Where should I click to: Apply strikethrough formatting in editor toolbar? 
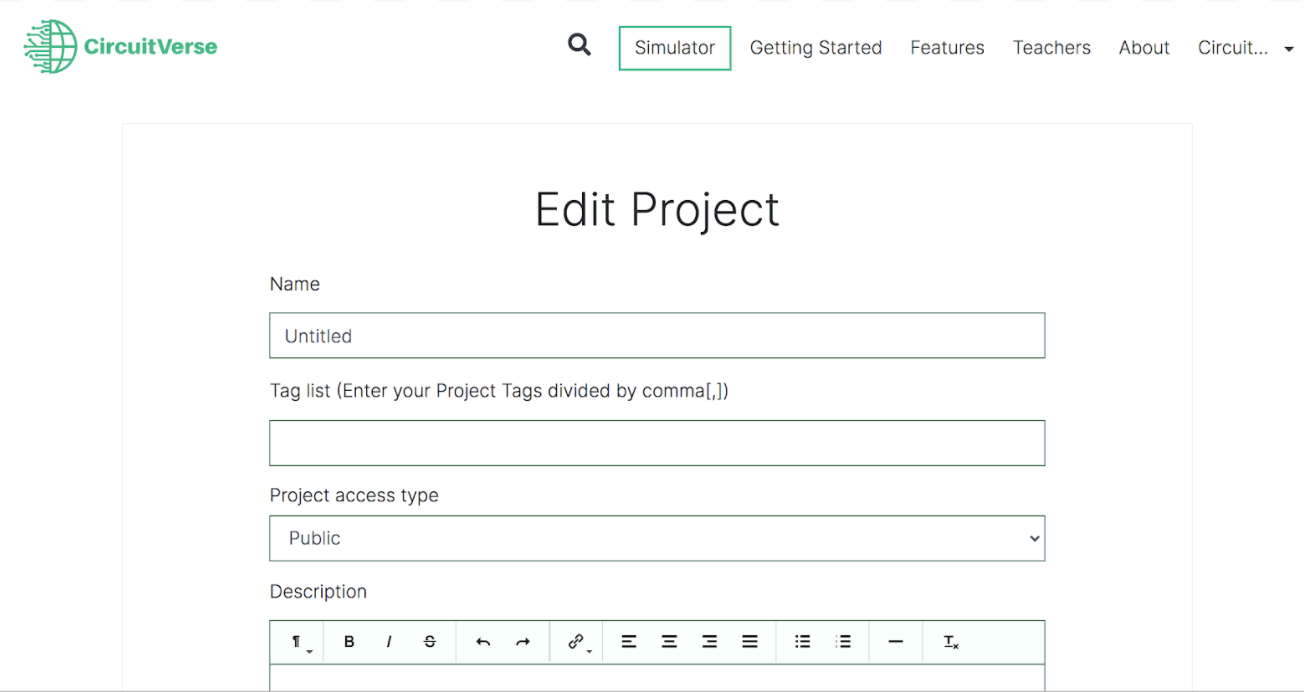tap(430, 642)
